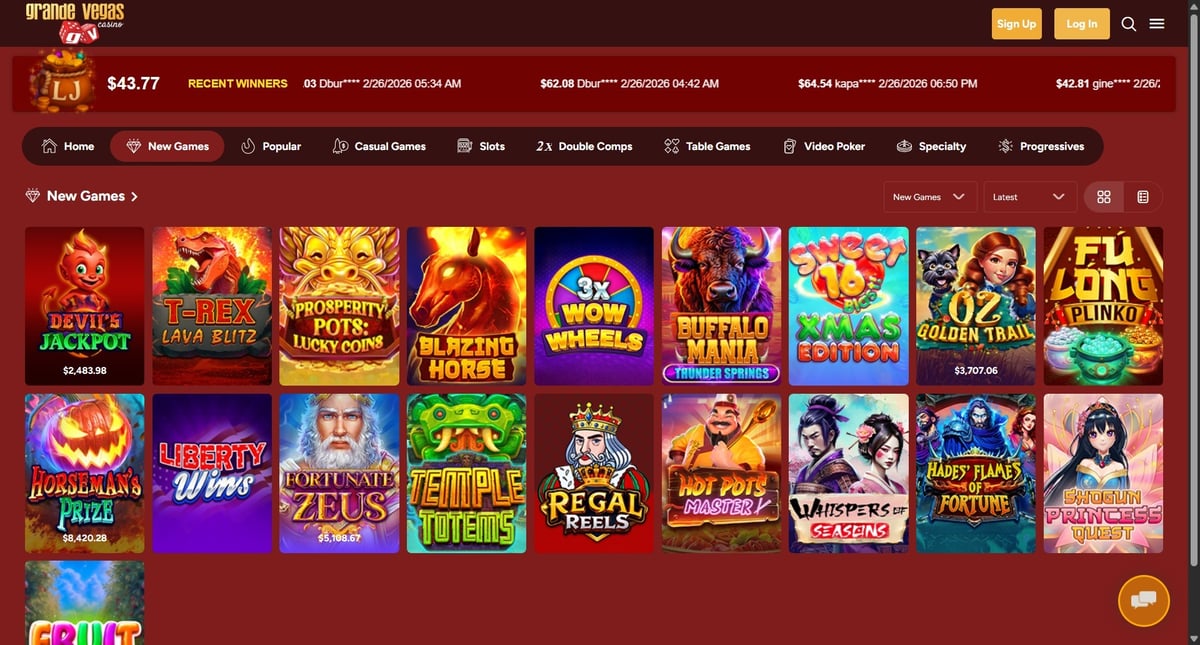The width and height of the screenshot is (1200, 645).
Task: Click the slot machine Slots icon
Action: point(464,146)
